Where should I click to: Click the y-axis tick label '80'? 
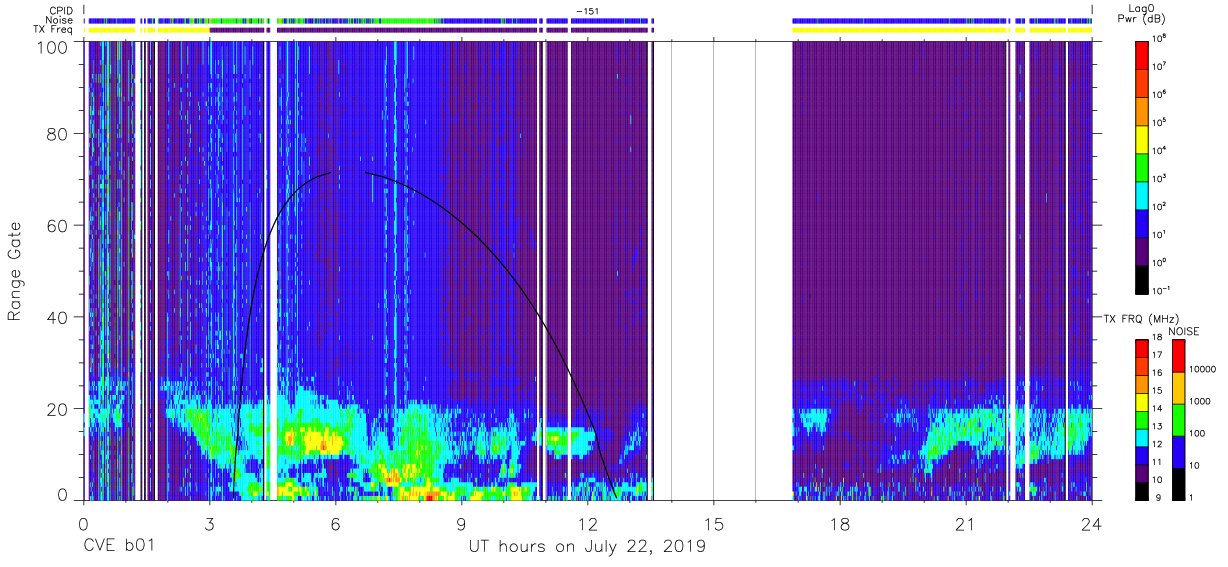tap(59, 134)
